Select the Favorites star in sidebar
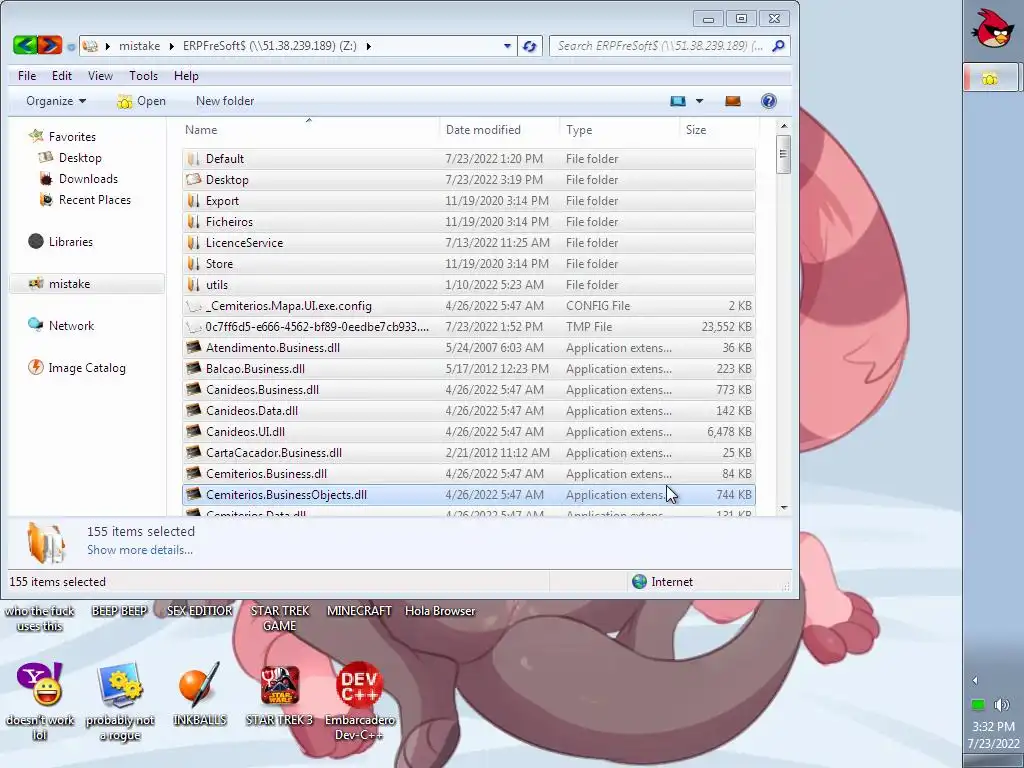This screenshot has width=1024, height=768. [36, 136]
